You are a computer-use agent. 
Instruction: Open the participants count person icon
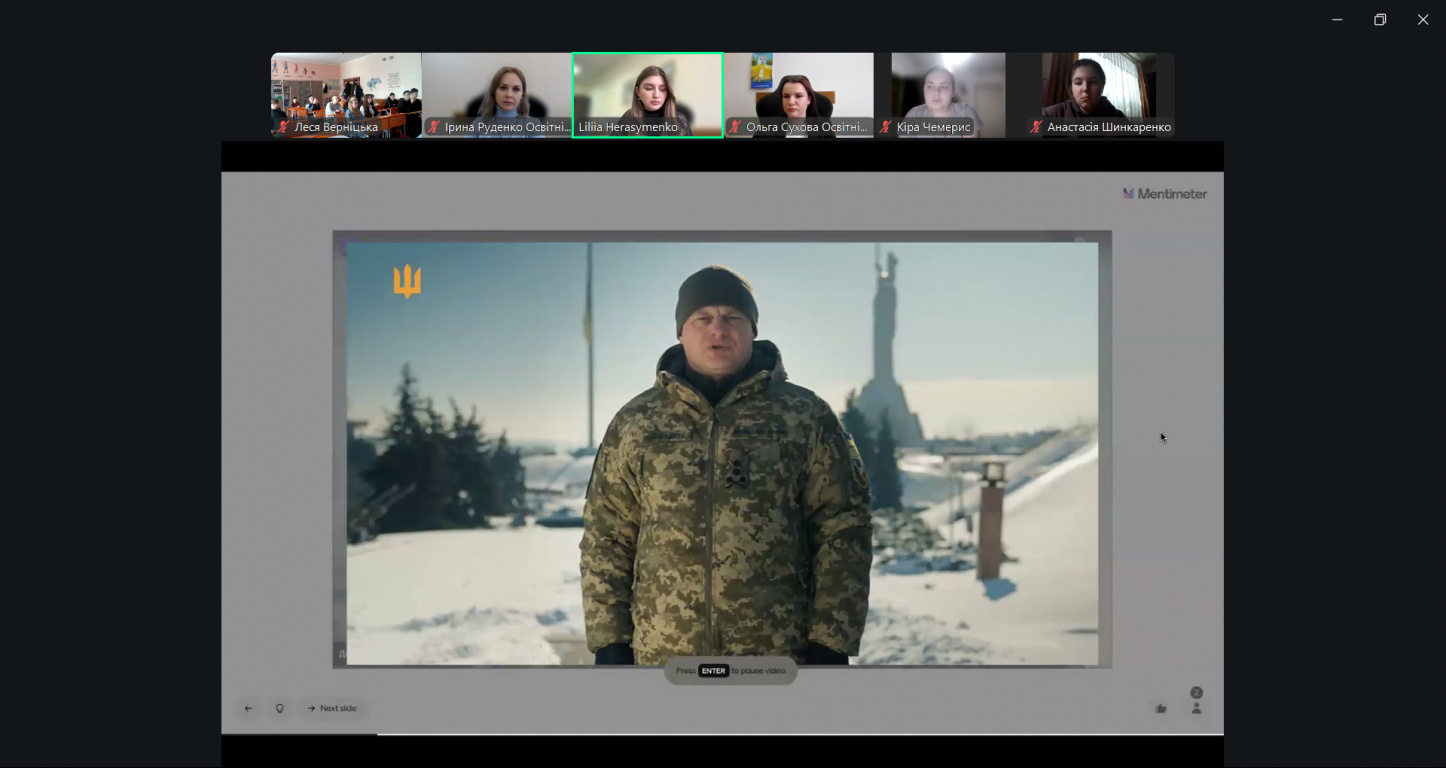pyautogui.click(x=1196, y=708)
